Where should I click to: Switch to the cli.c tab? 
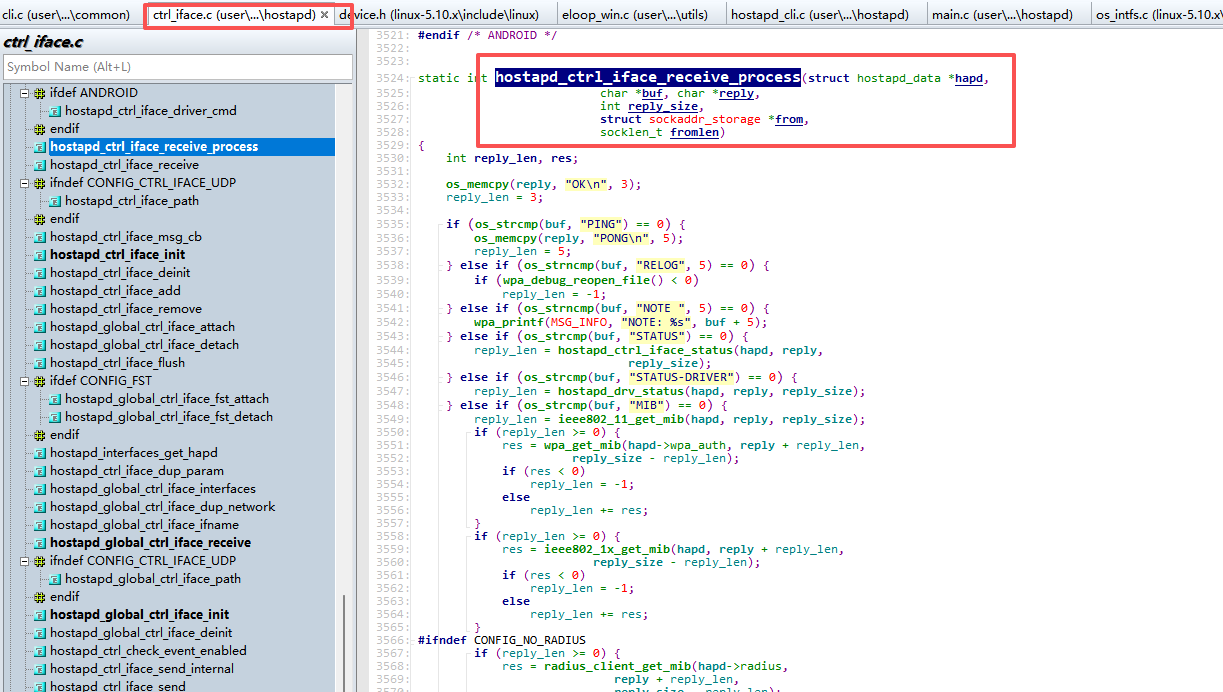(68, 15)
